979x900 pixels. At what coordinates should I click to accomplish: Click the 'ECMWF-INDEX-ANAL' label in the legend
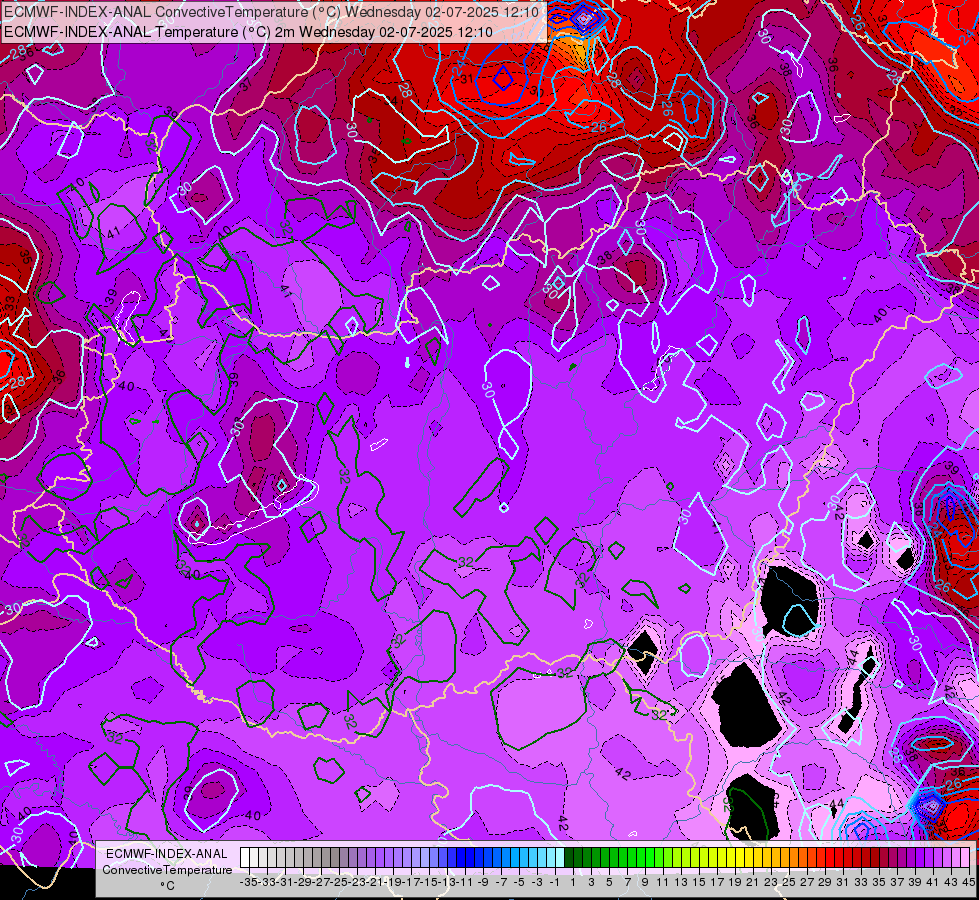167,854
